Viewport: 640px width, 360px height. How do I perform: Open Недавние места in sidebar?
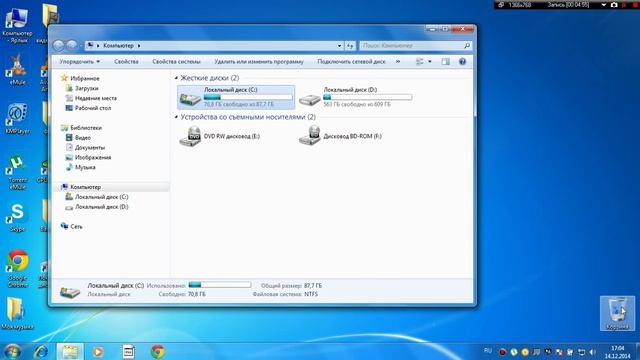click(96, 98)
